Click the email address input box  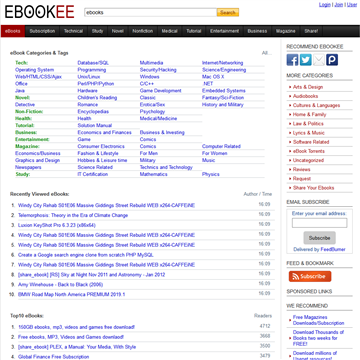click(x=319, y=223)
